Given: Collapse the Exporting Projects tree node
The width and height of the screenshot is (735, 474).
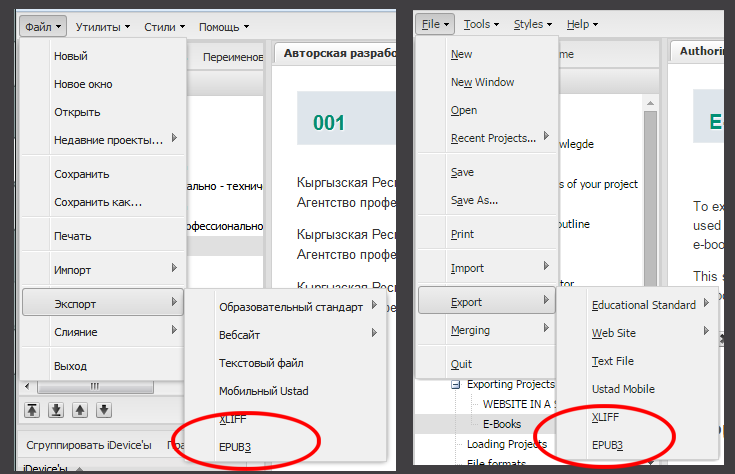Looking at the screenshot, I should (x=455, y=384).
